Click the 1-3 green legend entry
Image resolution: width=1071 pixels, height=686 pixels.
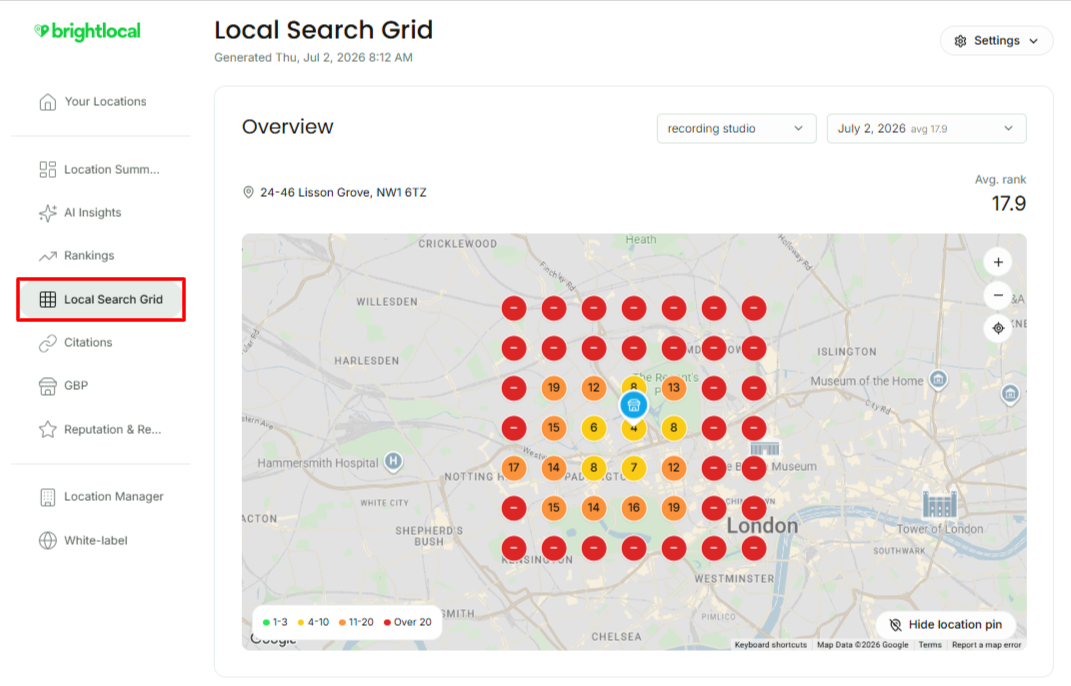pyautogui.click(x=275, y=622)
